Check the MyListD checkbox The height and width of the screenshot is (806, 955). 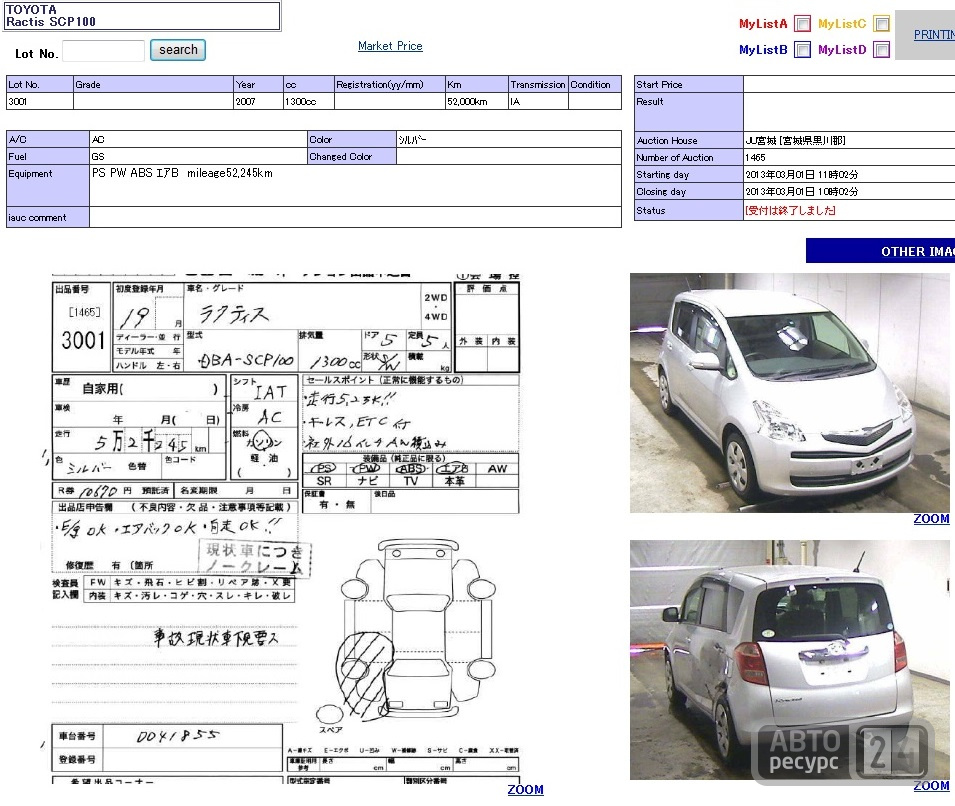[881, 49]
